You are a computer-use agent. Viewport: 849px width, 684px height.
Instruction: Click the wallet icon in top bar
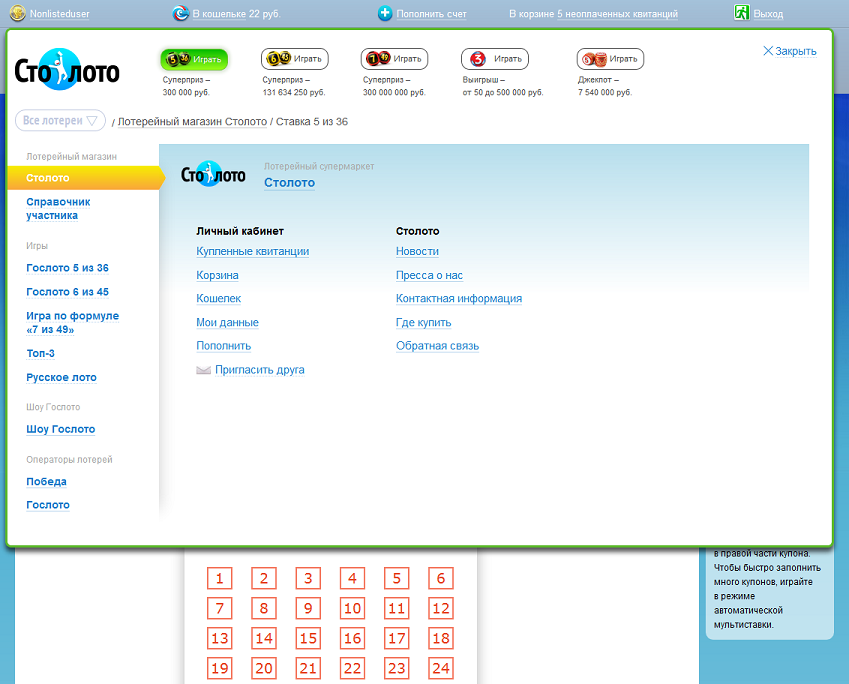point(180,13)
